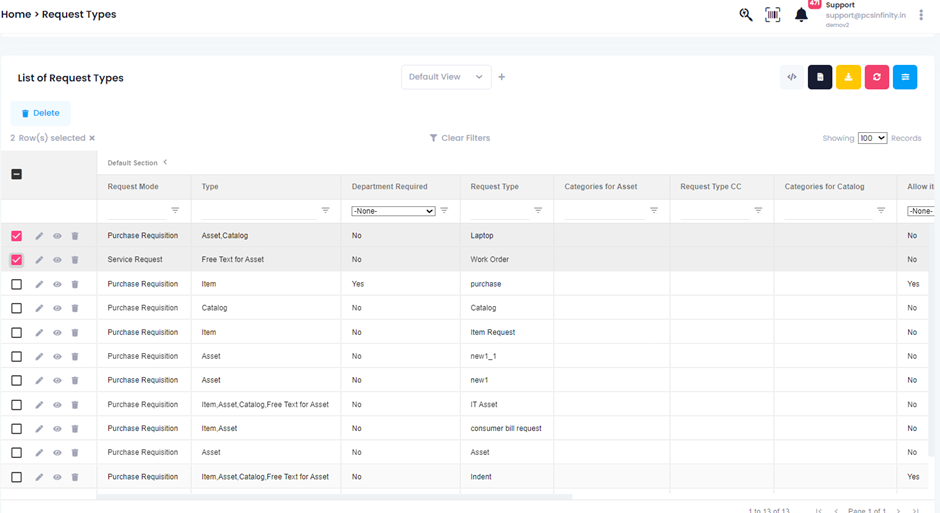Sort by Department Required column header

pos(390,186)
